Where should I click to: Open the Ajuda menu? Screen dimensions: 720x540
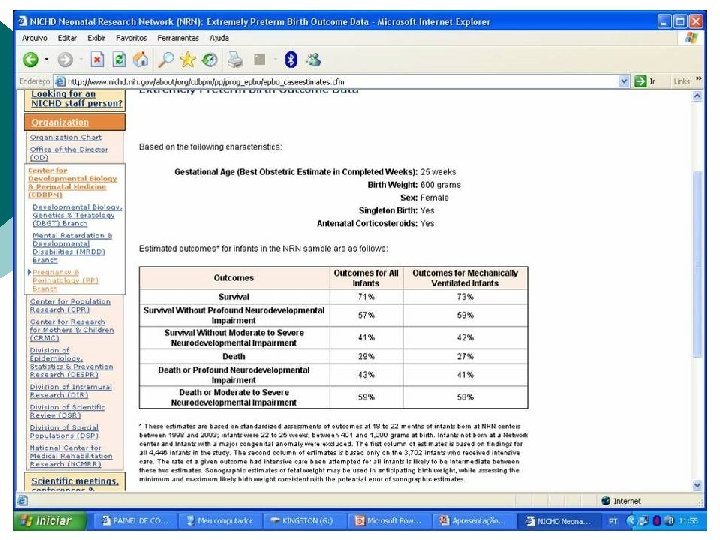(219, 38)
